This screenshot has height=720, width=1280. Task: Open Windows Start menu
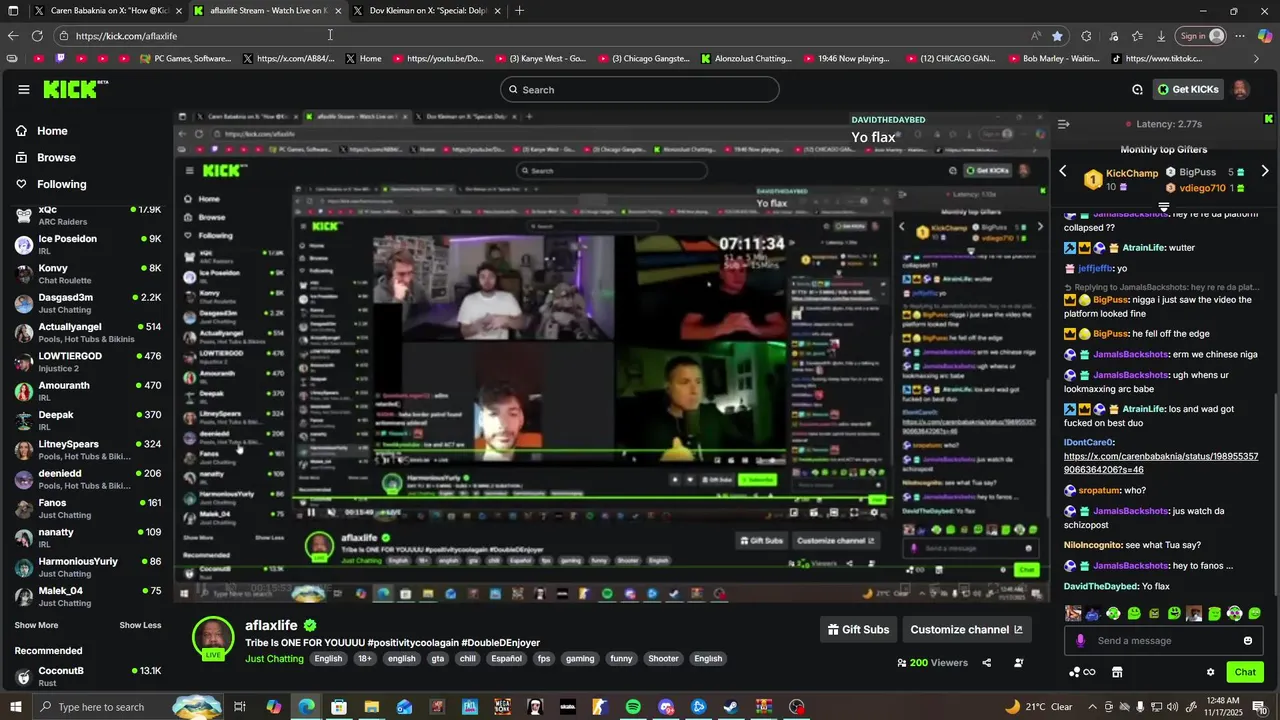pos(16,707)
